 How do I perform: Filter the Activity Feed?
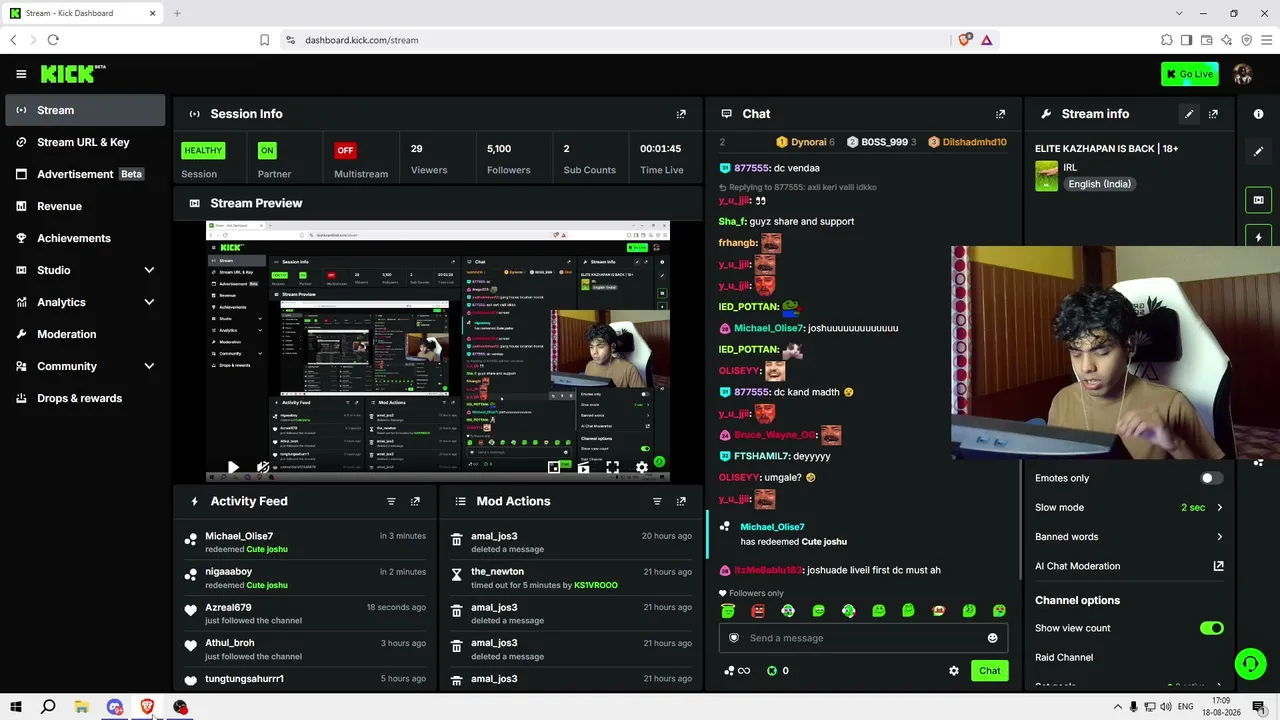tap(391, 501)
